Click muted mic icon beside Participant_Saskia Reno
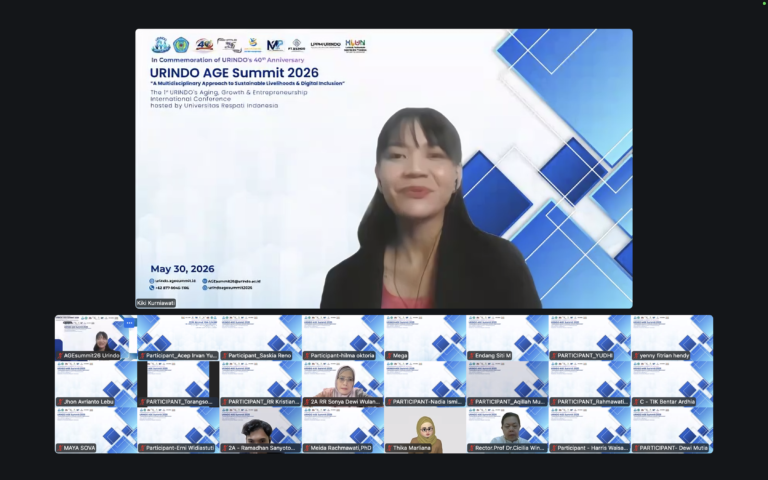Viewport: 768px width, 480px height. (x=225, y=356)
